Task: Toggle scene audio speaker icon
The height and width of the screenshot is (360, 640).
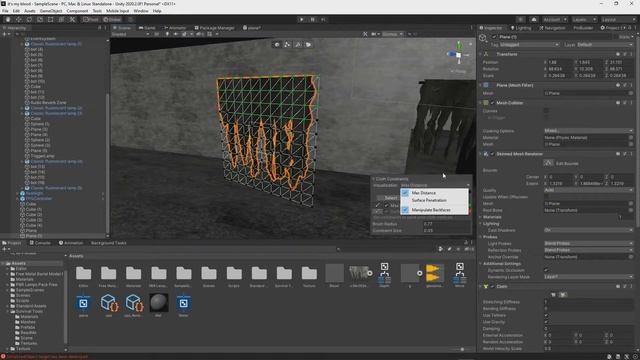Action: 176,34
